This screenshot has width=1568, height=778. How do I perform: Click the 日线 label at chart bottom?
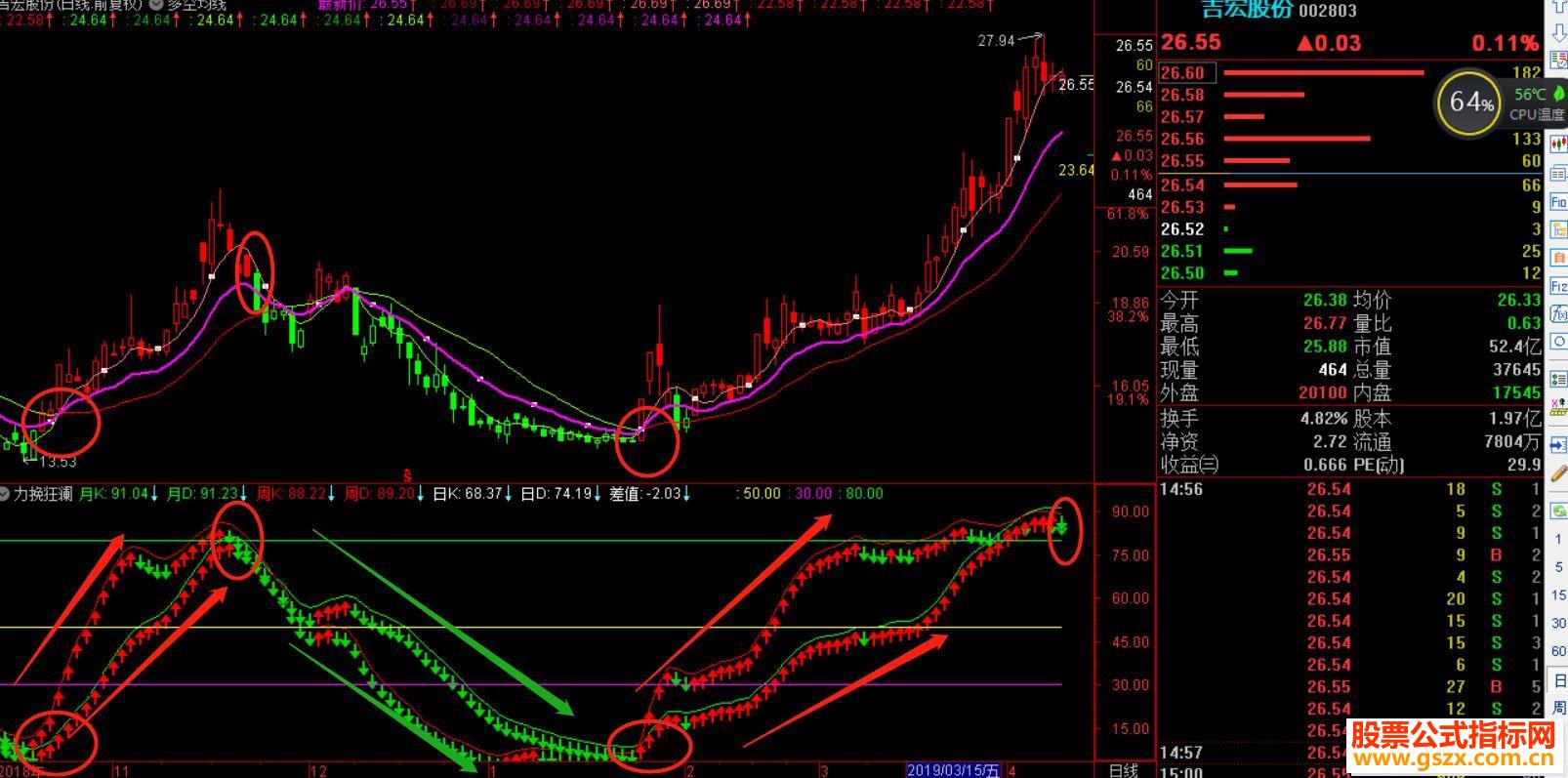pyautogui.click(x=1125, y=770)
